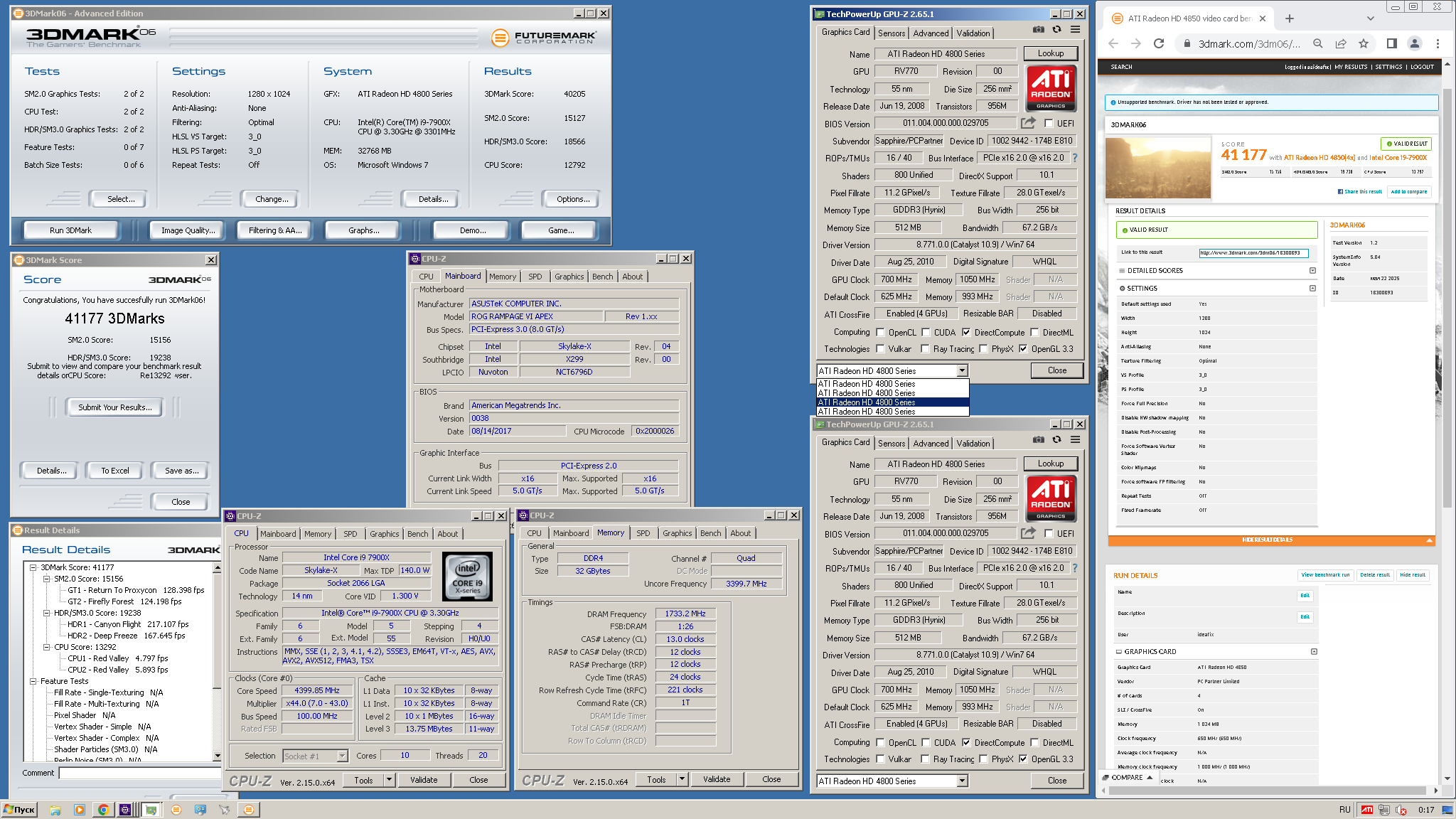Click Run 3DMark button
This screenshot has height=819, width=1456.
click(70, 230)
